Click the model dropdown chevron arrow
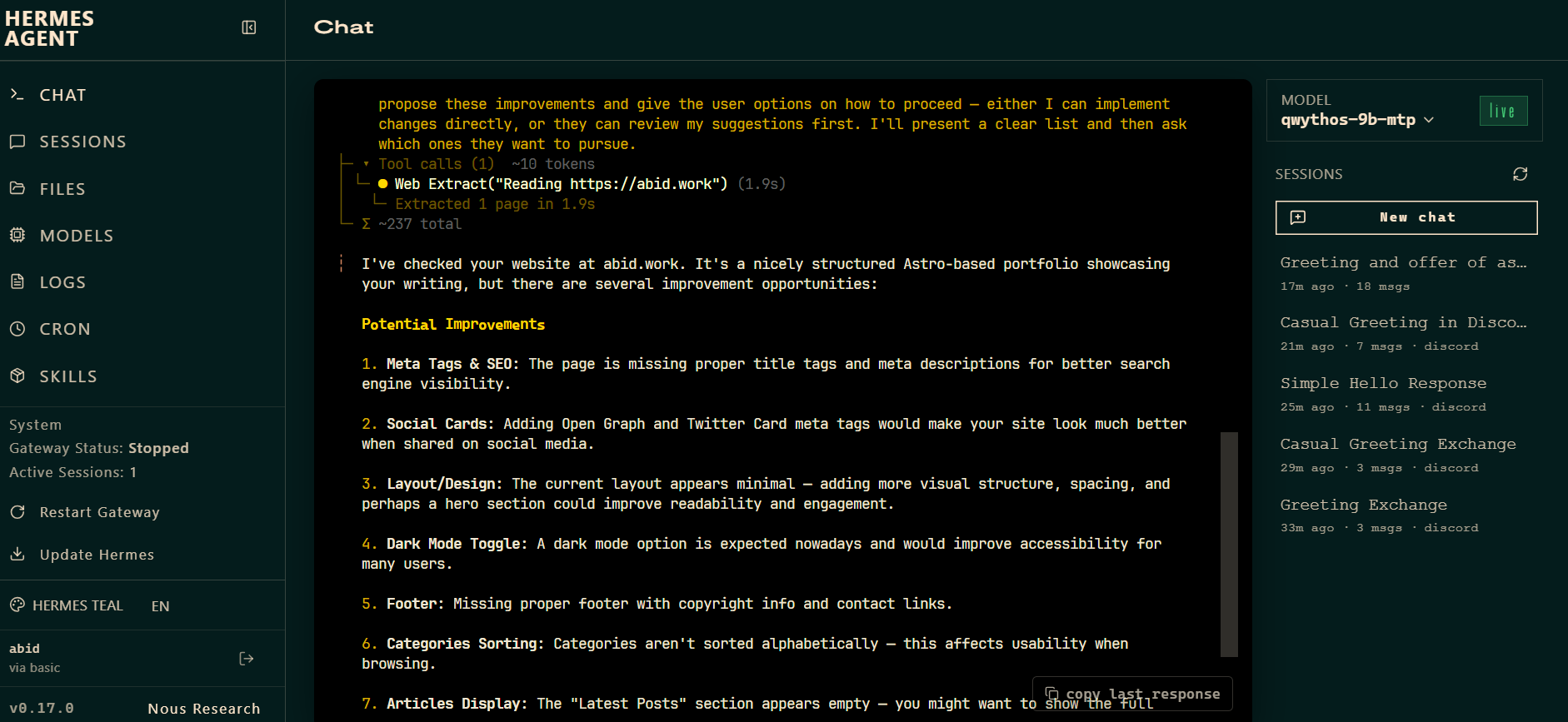The height and width of the screenshot is (722, 1568). [x=1429, y=120]
